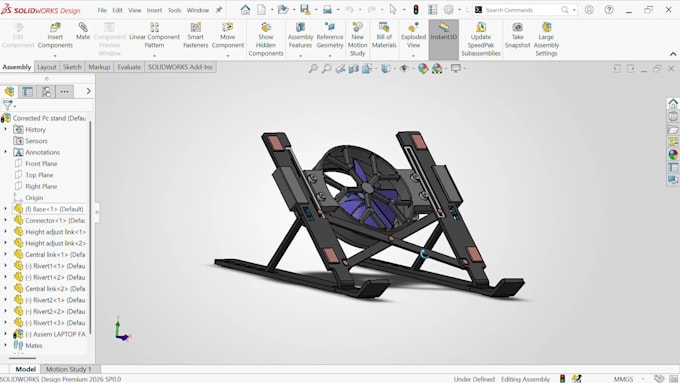Select Front Plane in tree
The height and width of the screenshot is (383, 680).
(41, 164)
